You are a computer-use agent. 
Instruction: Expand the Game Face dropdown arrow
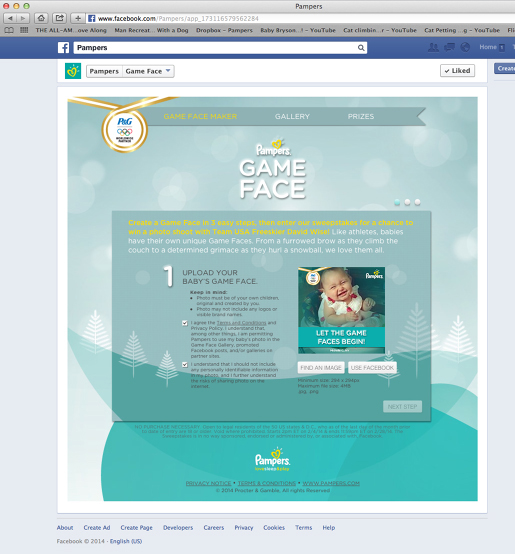[x=168, y=71]
